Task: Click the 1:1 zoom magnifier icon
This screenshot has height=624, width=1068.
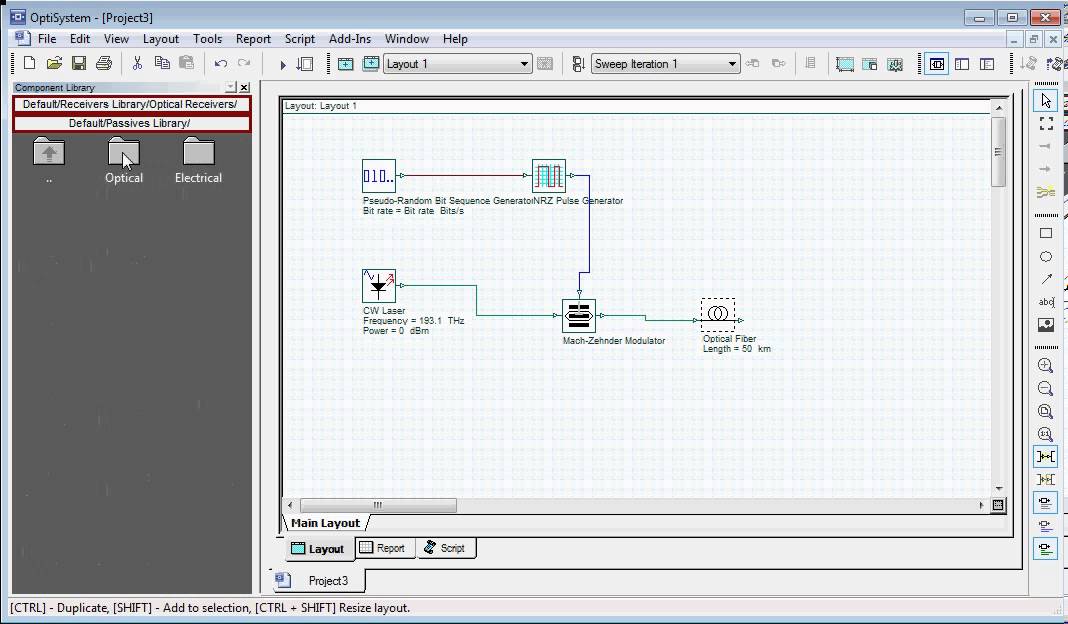Action: [1046, 434]
